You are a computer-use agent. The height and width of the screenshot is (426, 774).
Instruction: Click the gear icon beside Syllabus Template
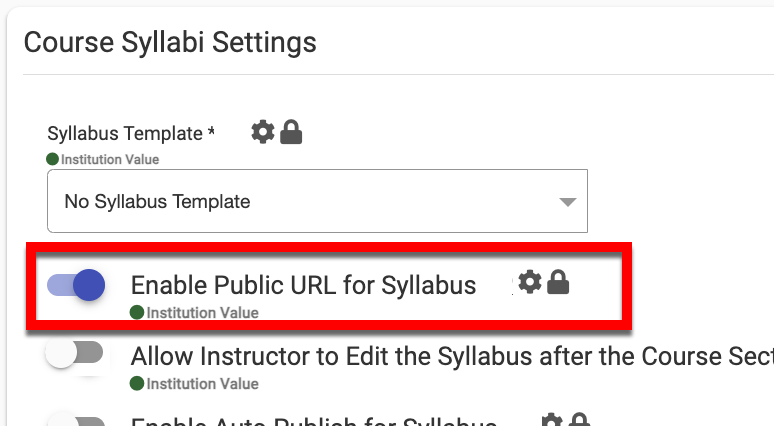pyautogui.click(x=262, y=132)
